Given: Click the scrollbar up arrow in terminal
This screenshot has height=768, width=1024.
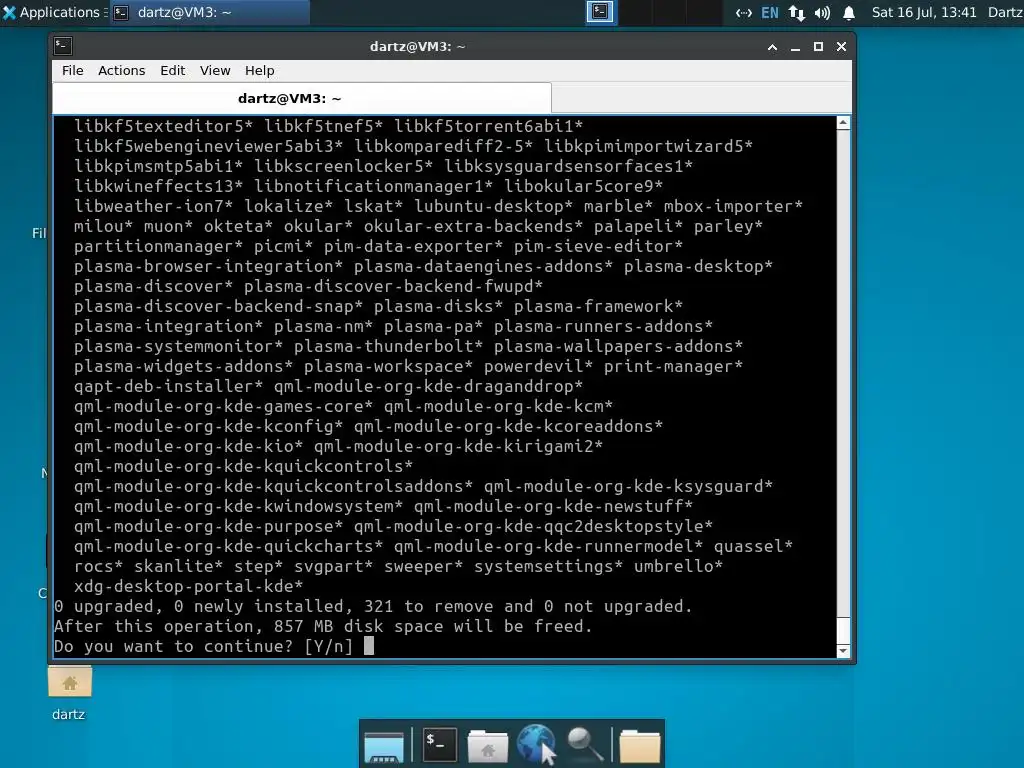Looking at the screenshot, I should [843, 123].
